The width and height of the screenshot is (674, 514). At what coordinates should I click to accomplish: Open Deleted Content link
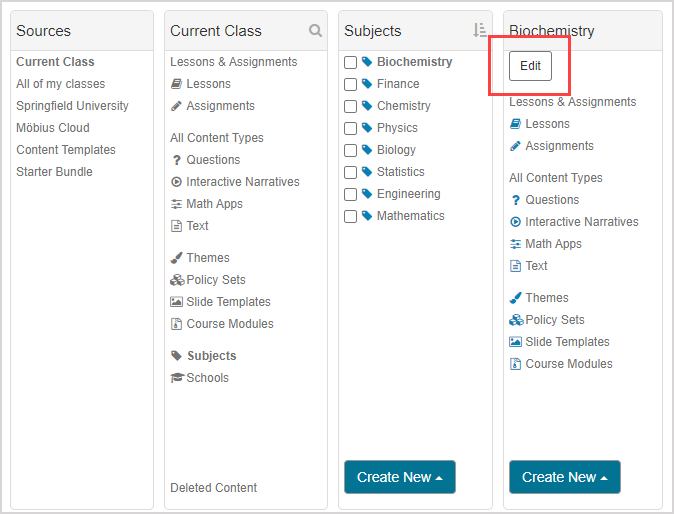point(214,488)
